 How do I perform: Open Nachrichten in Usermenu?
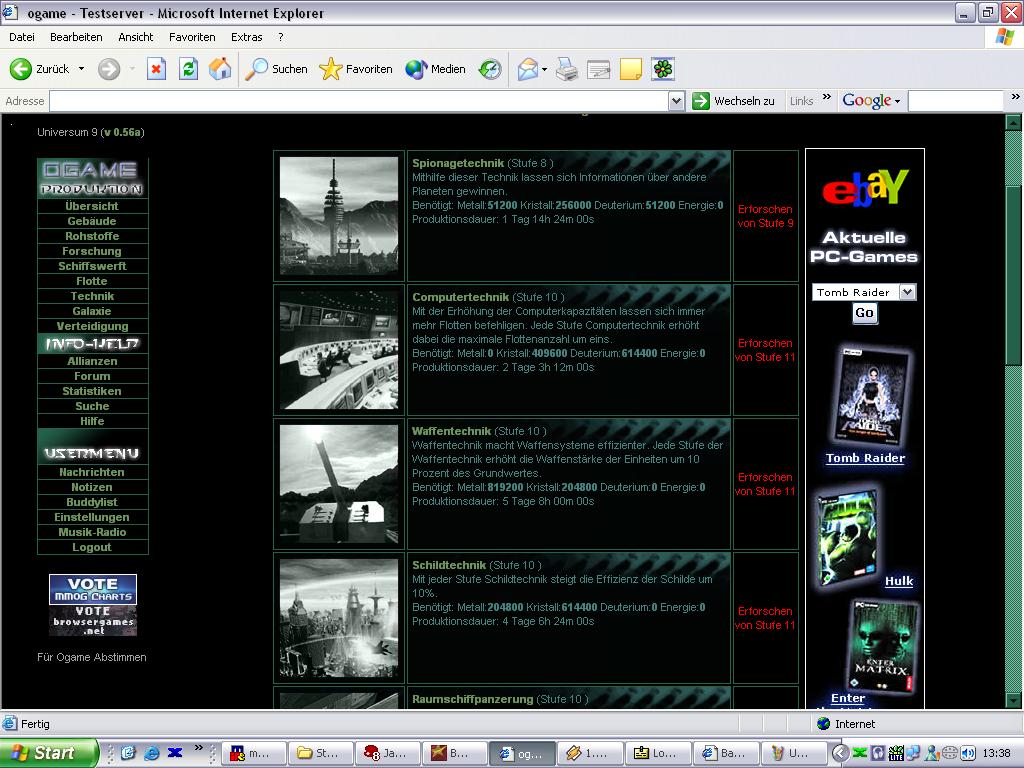(x=92, y=472)
